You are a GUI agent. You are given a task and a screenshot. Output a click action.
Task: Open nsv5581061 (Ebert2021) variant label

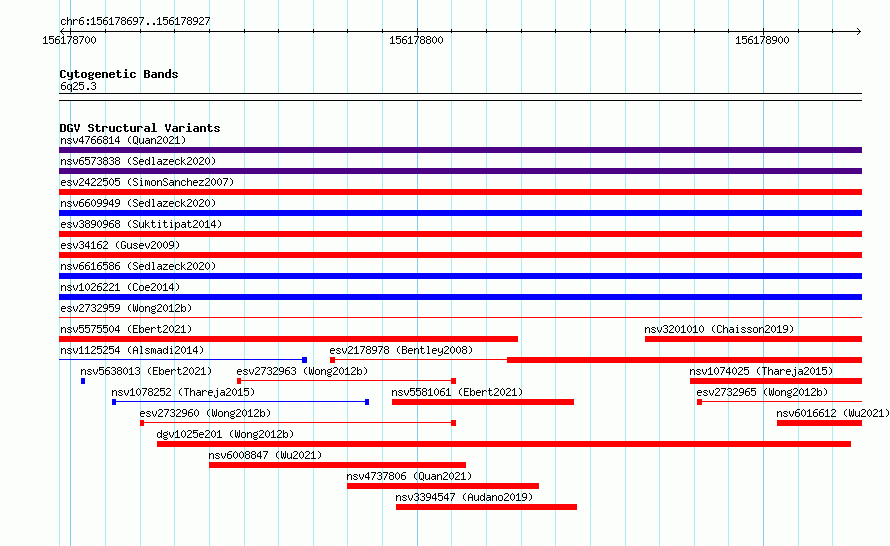point(457,392)
